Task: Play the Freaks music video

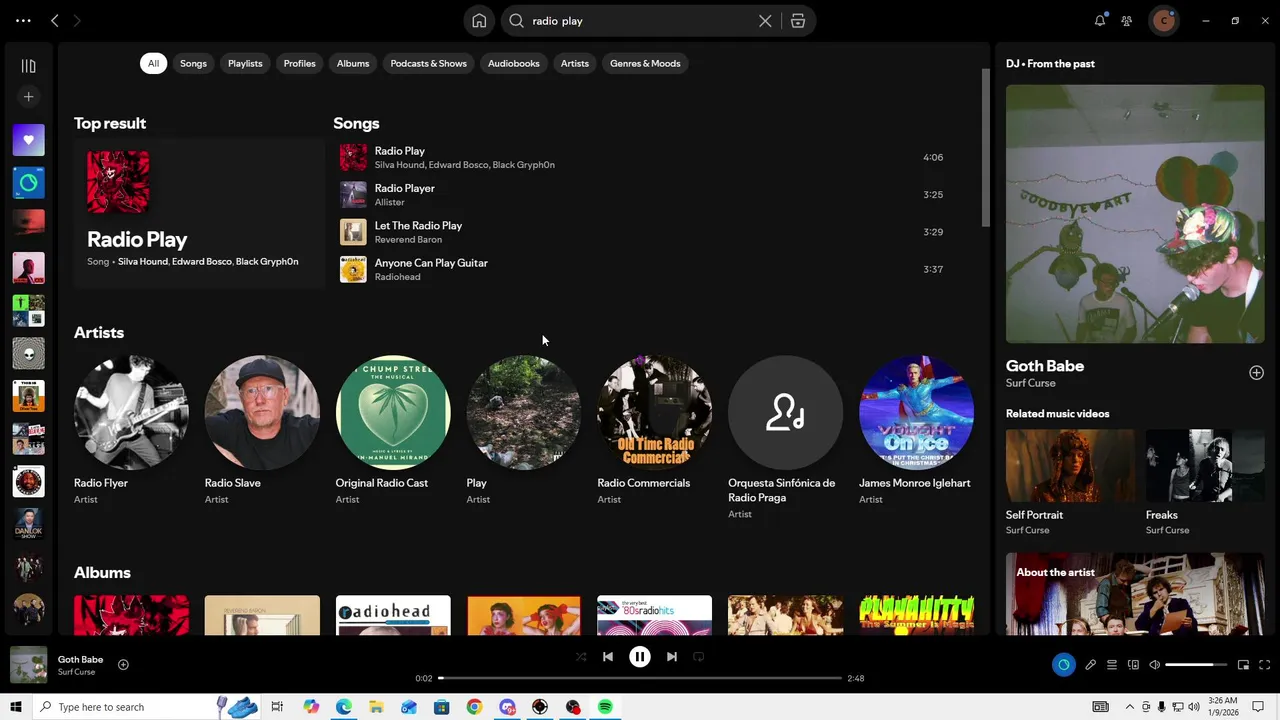Action: pyautogui.click(x=1205, y=466)
